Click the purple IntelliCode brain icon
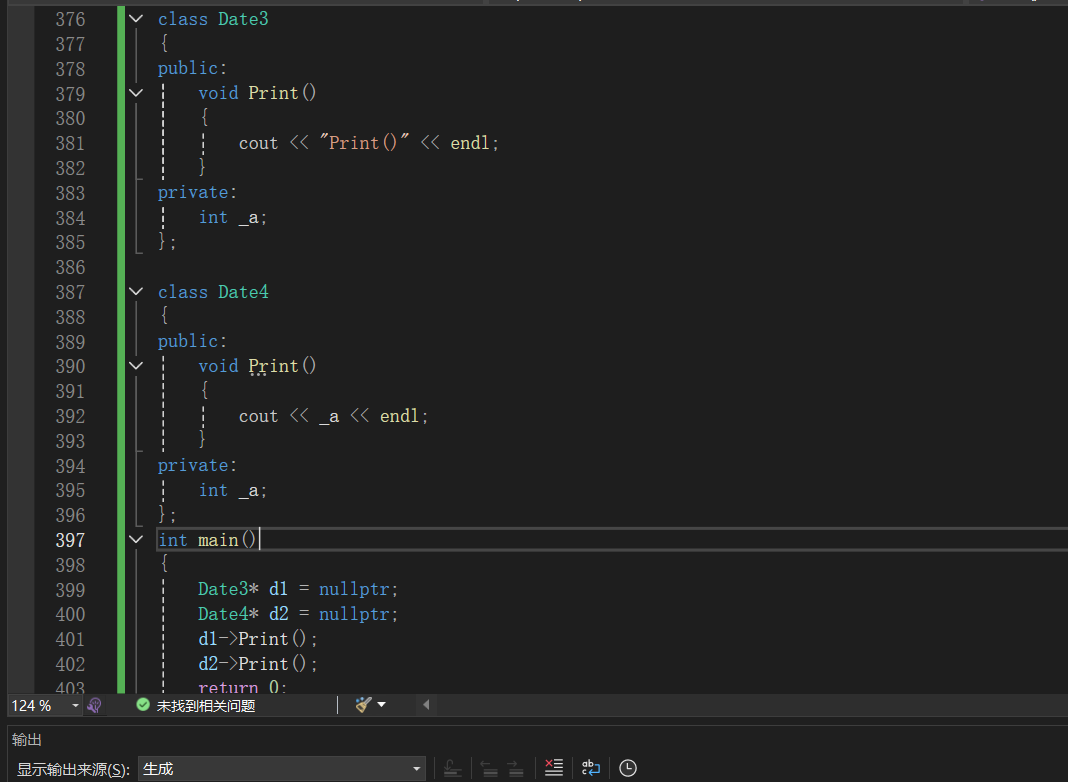1068x782 pixels. tap(95, 705)
